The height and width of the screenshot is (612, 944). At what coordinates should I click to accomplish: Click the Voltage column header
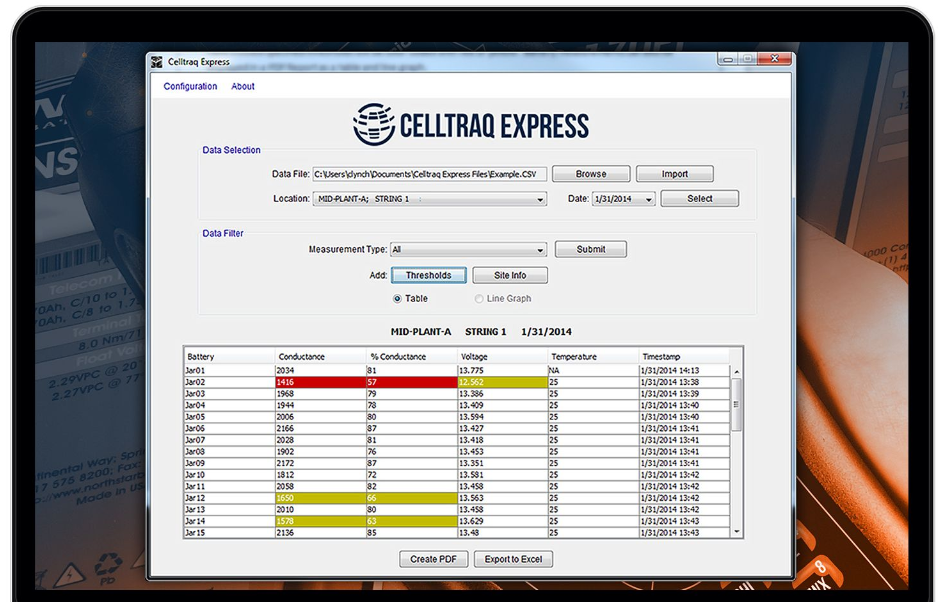pos(503,356)
